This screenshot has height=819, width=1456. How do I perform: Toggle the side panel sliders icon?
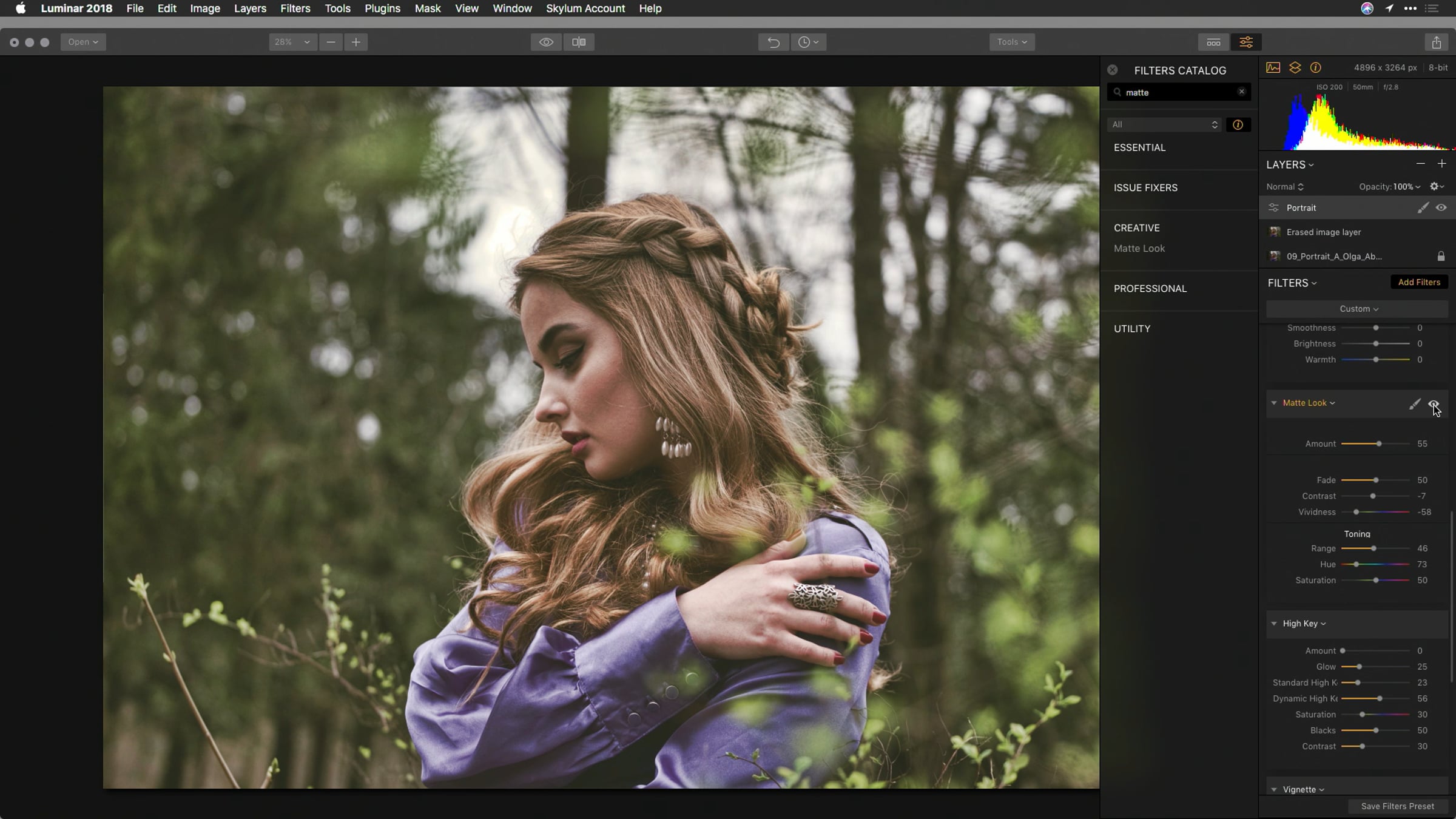click(1246, 42)
